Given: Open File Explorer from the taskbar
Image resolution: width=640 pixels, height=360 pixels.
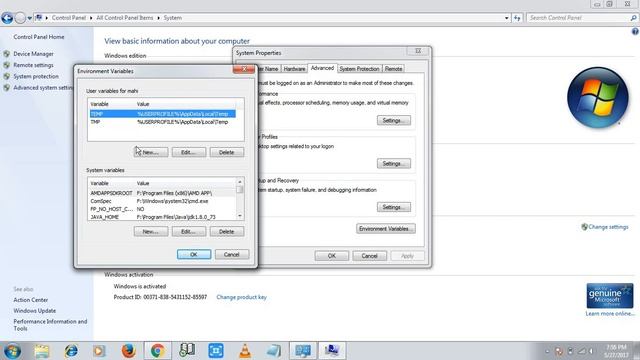Looking at the screenshot, I should [42, 351].
